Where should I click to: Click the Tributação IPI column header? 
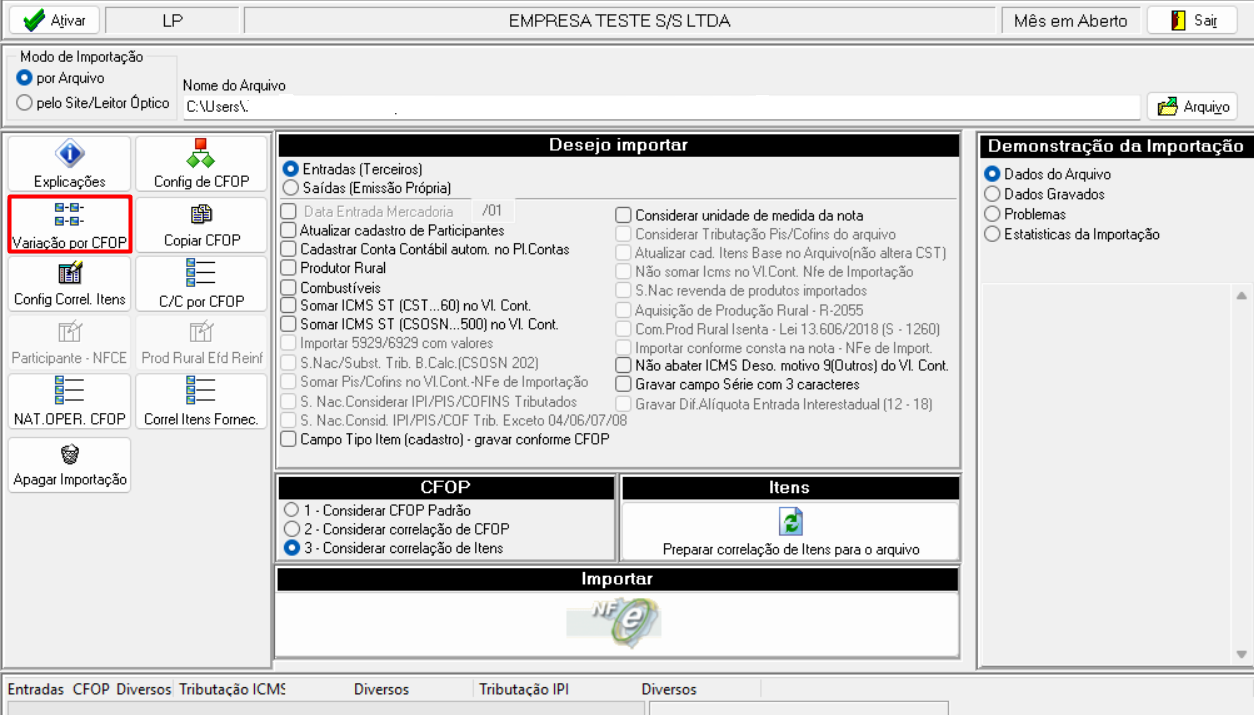(524, 689)
